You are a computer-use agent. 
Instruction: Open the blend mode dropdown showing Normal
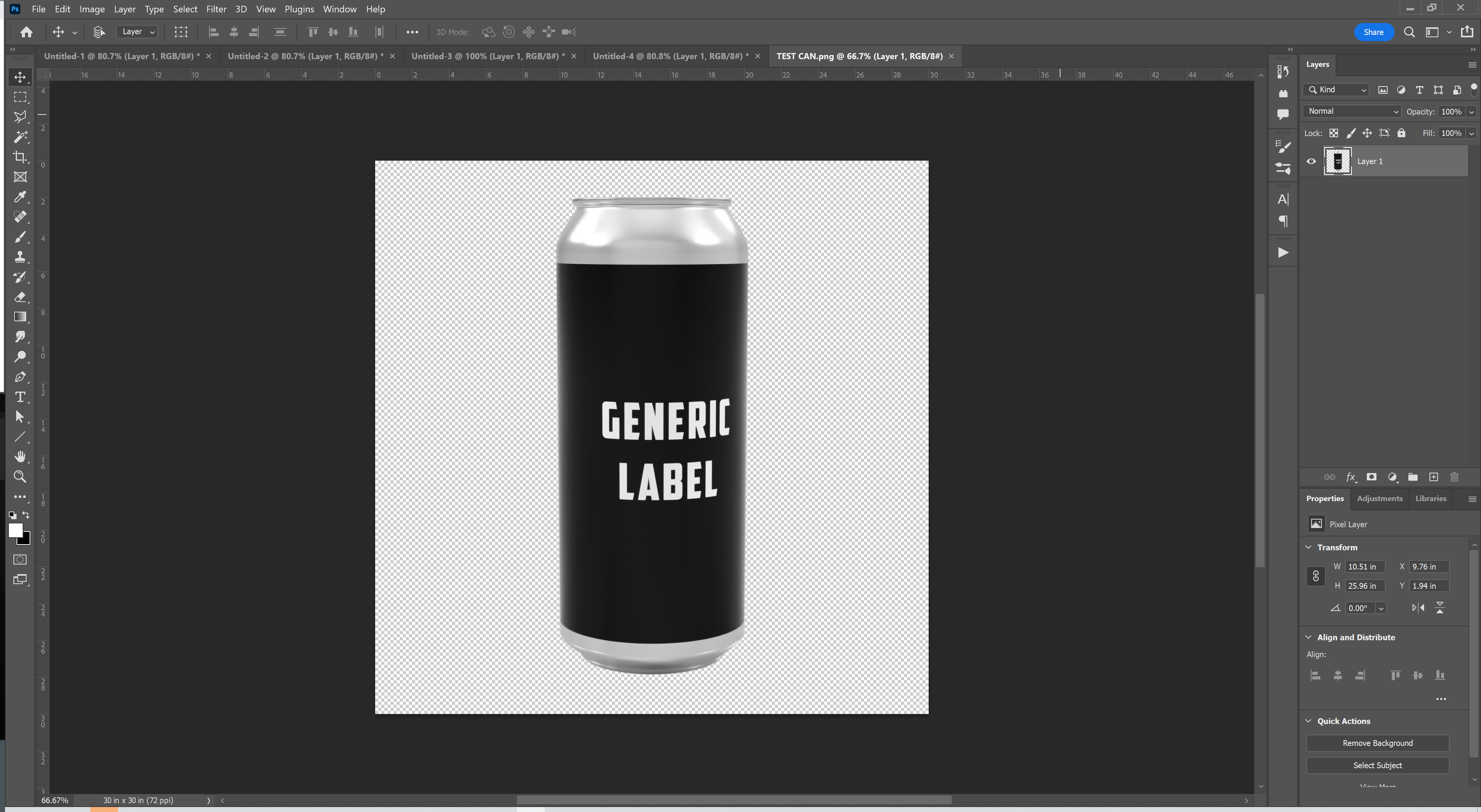coord(1351,111)
